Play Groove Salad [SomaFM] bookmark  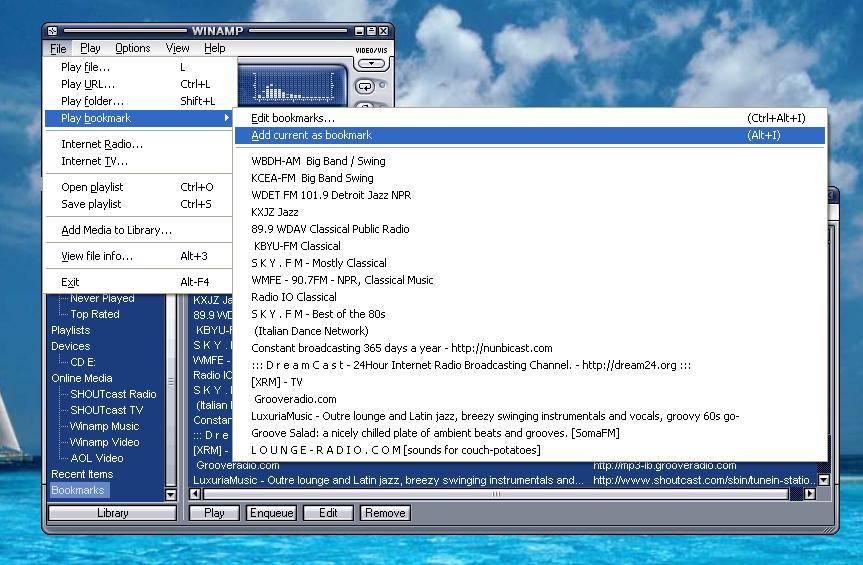(529, 434)
